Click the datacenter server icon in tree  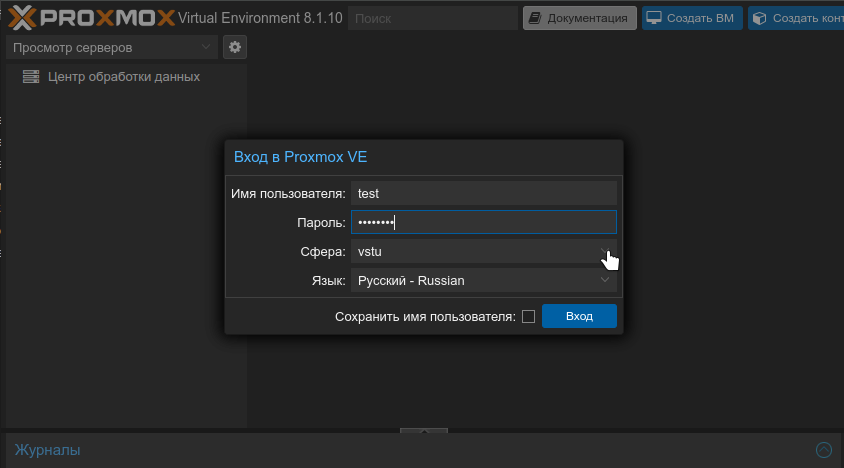31,76
